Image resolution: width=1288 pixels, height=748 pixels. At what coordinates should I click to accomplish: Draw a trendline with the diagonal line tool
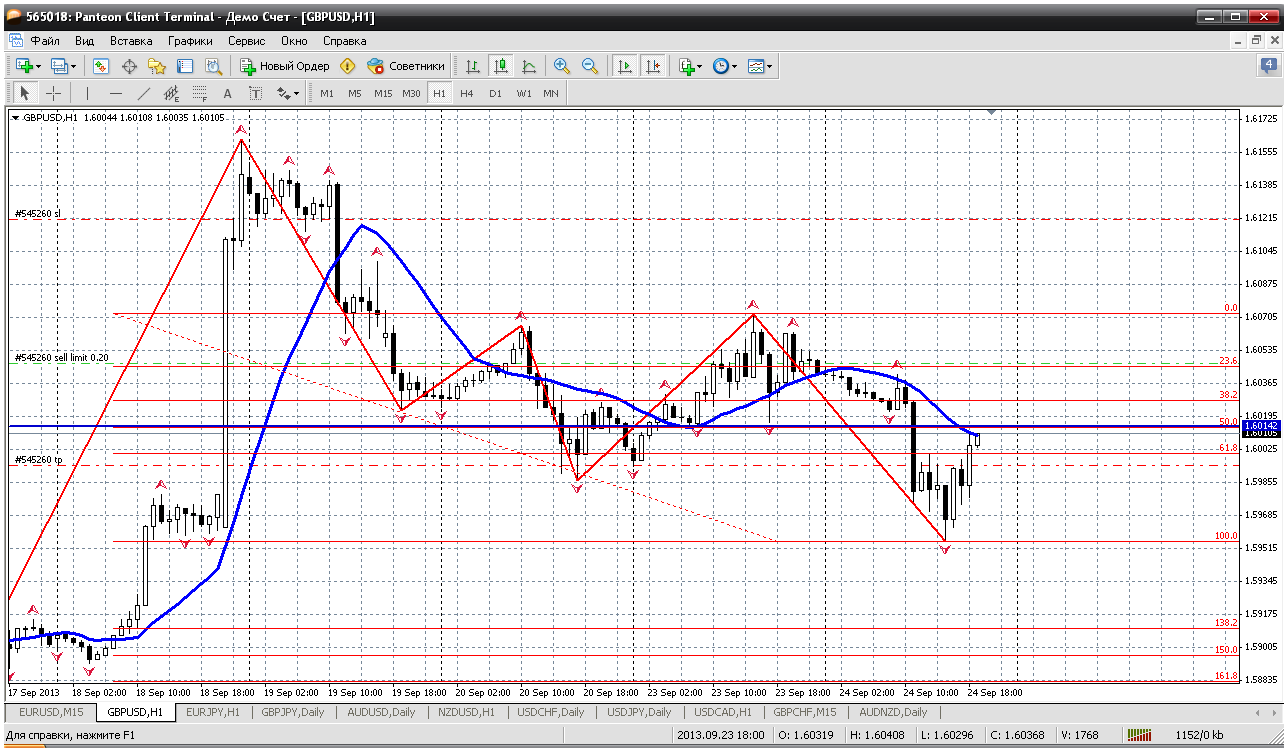pos(143,93)
